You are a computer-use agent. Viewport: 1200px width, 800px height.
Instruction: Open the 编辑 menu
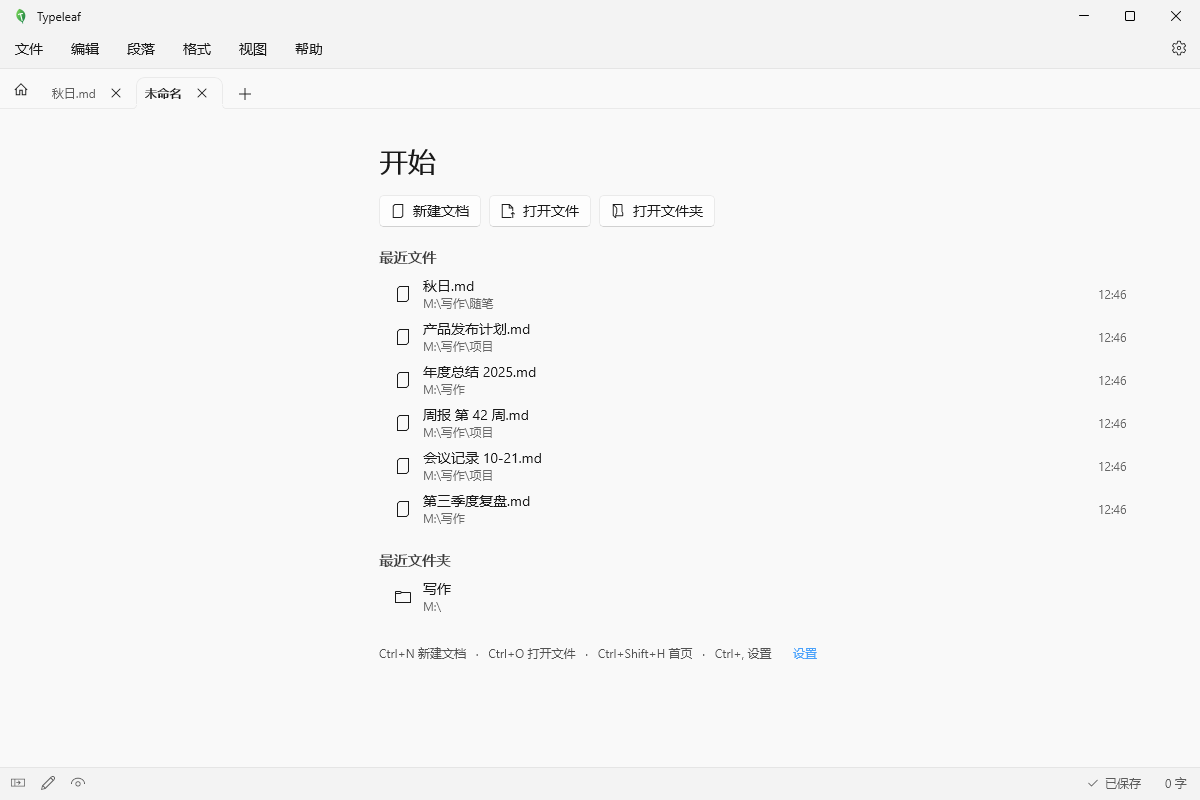[85, 49]
